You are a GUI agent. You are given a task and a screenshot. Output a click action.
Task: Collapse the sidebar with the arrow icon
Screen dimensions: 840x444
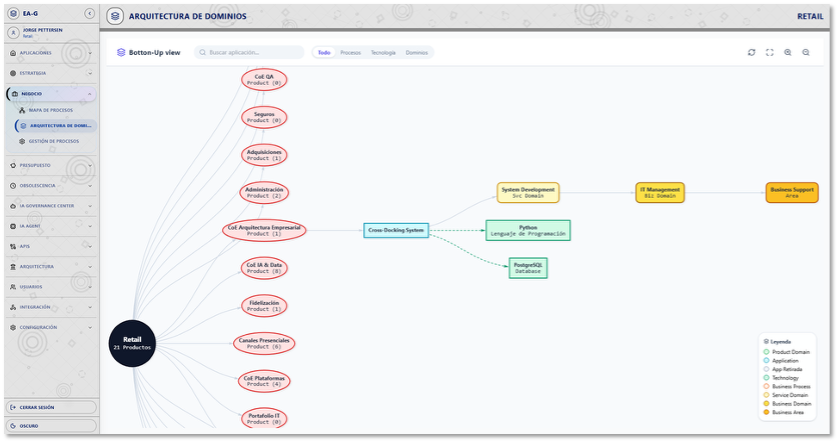90,14
